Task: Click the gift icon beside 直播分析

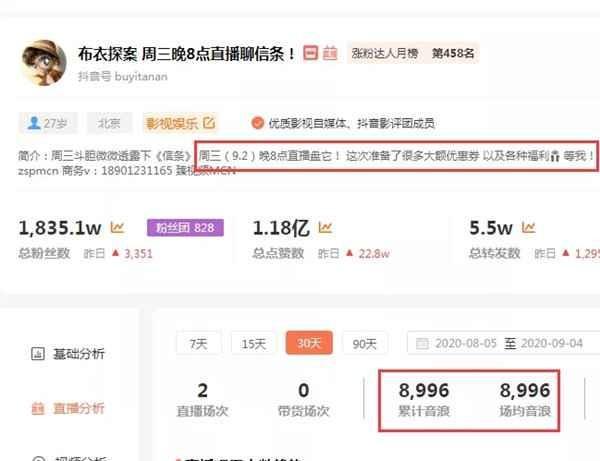Action: tap(38, 408)
